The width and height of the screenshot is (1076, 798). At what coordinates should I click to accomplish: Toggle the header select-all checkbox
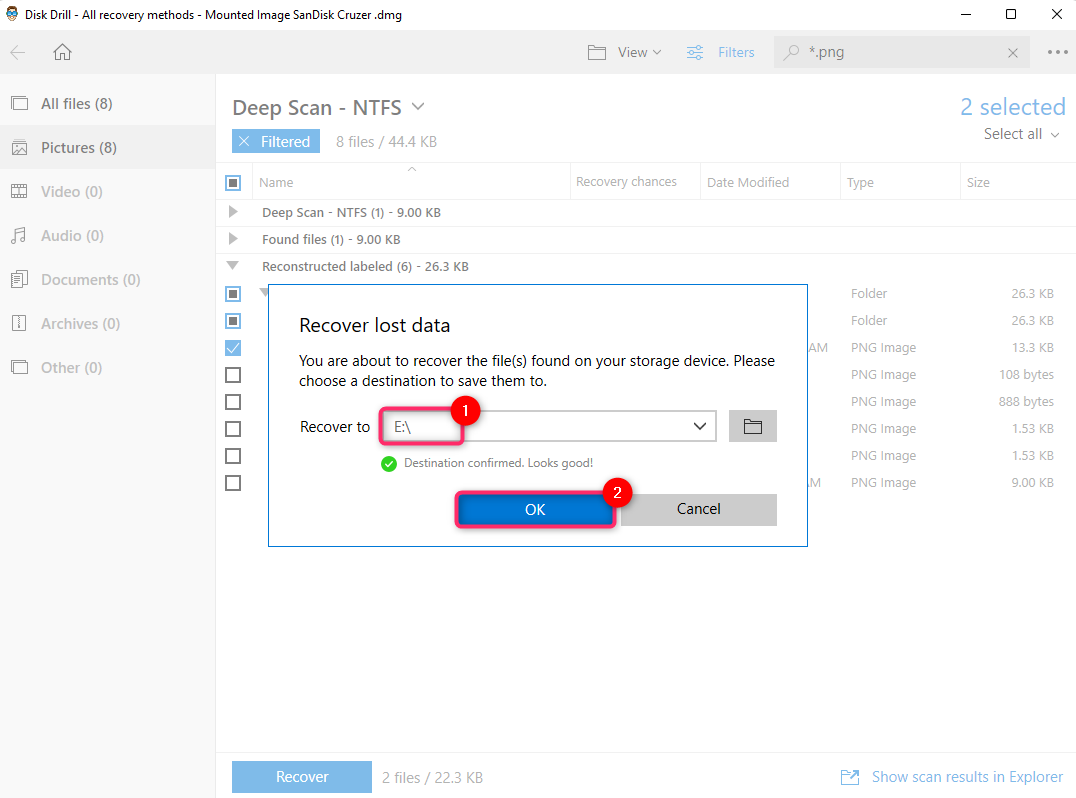coord(233,183)
